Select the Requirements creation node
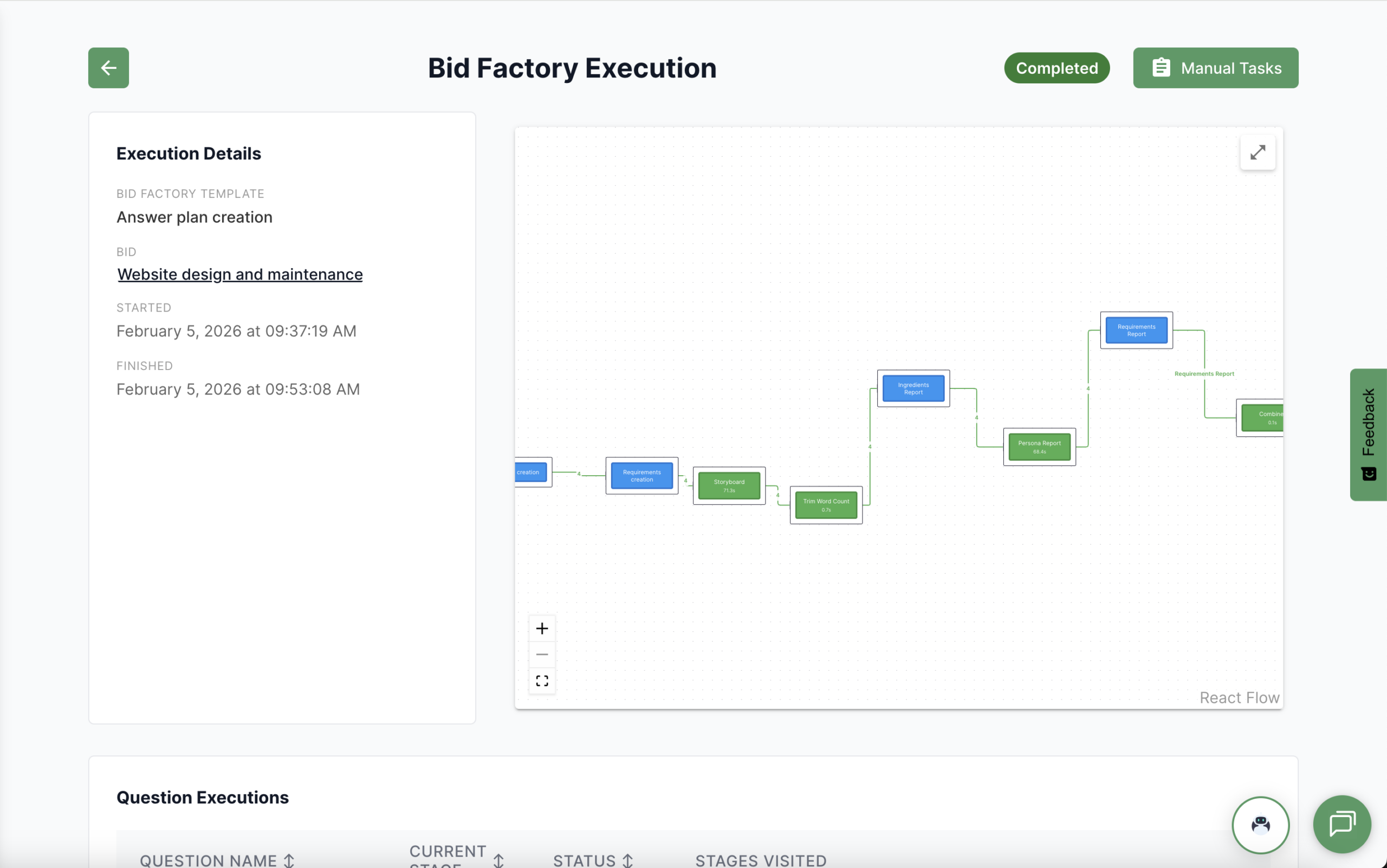Screen dimensions: 1387x868 coord(641,475)
